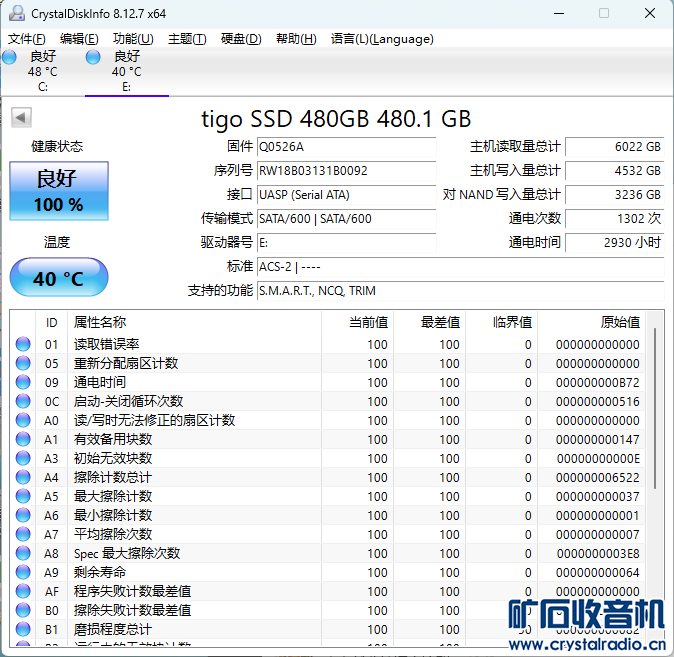Screen dimensions: 674x657
Task: Switch to the E: drive tab
Action: 126,71
